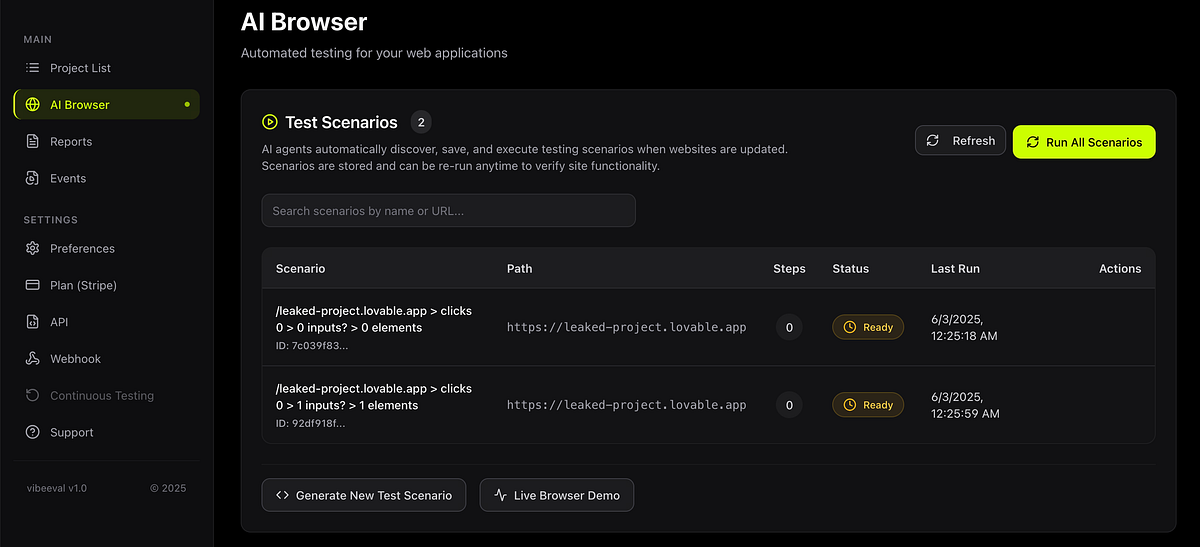Run All Scenarios button

1084,142
